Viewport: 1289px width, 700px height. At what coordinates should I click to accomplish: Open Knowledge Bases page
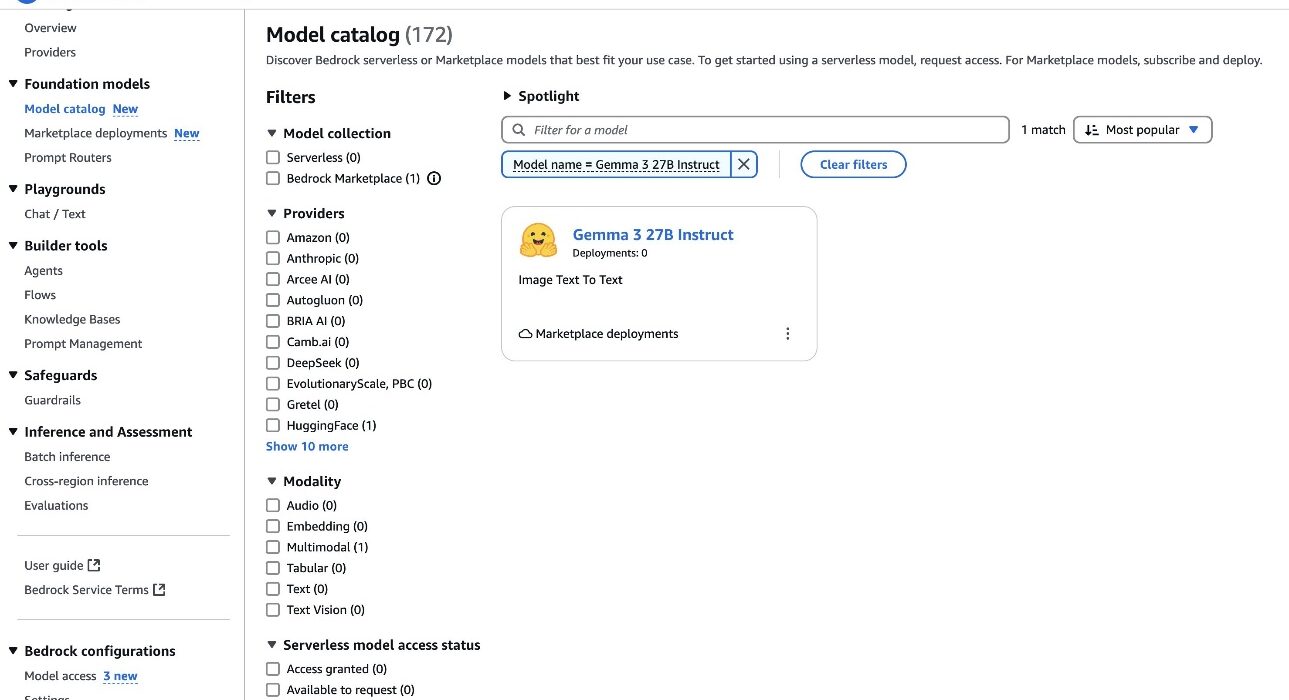(x=72, y=319)
